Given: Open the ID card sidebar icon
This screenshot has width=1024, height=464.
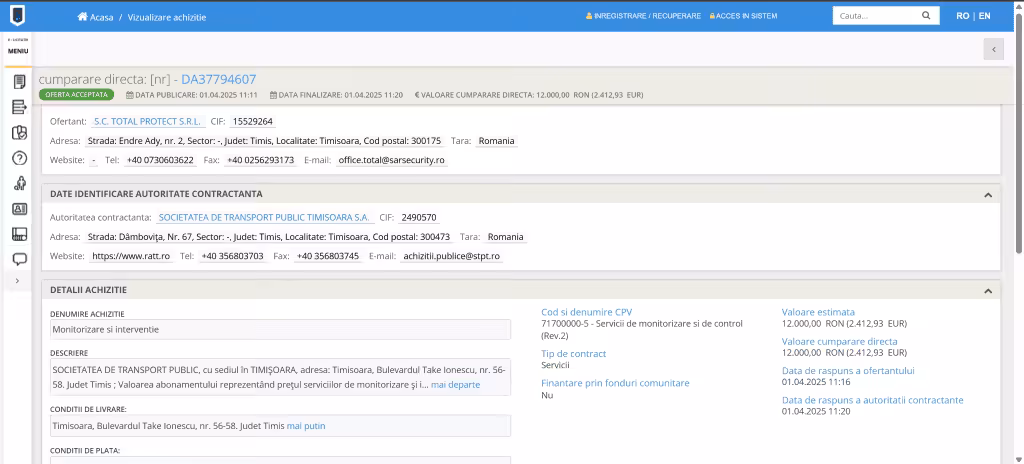Looking at the screenshot, I should [x=20, y=209].
